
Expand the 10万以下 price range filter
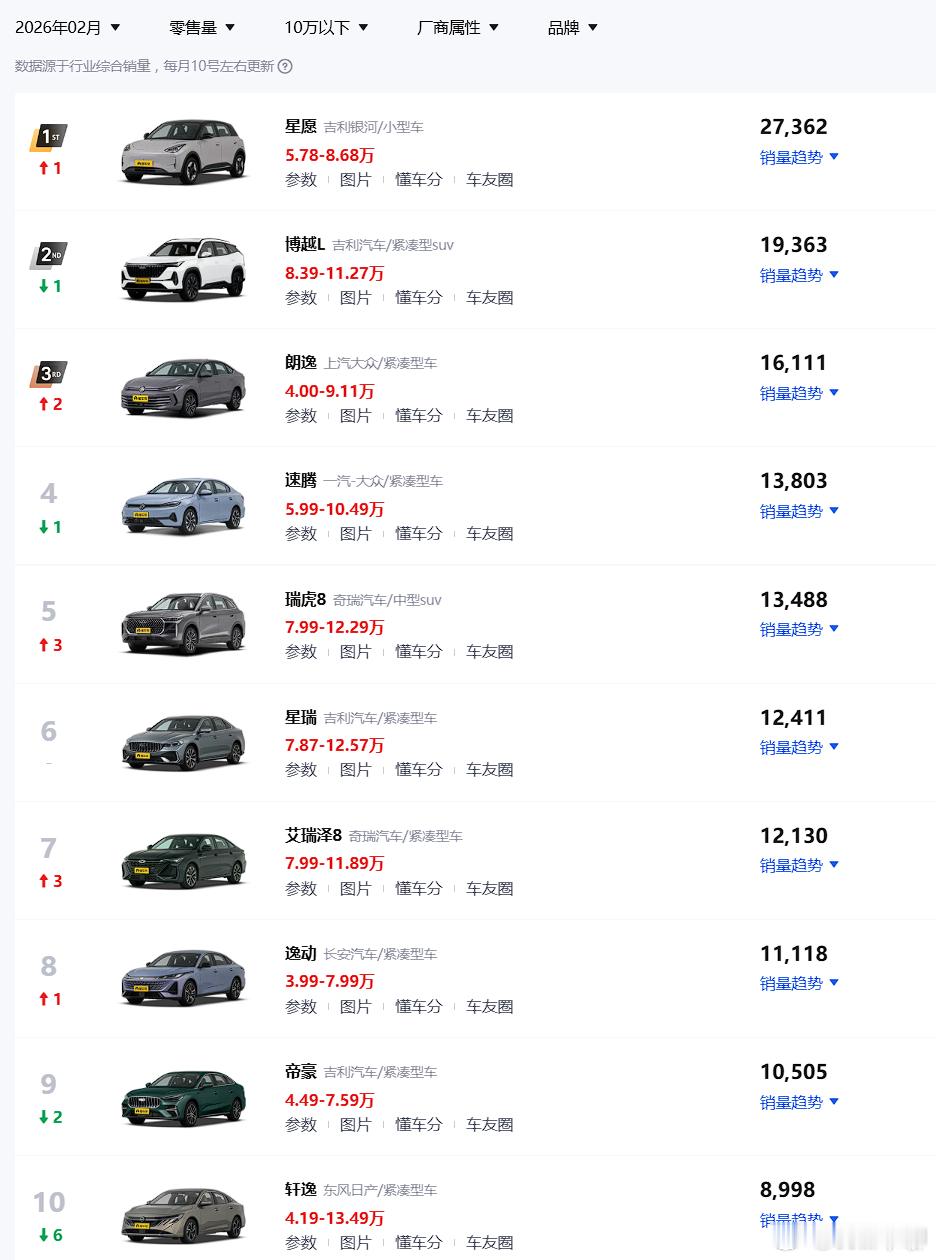coord(326,28)
